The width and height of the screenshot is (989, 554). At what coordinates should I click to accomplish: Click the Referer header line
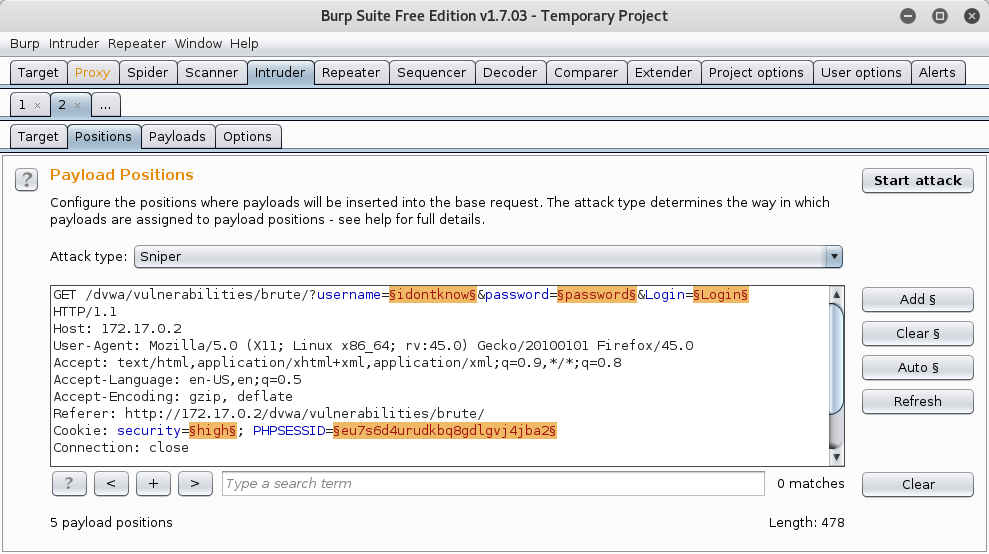tap(269, 414)
